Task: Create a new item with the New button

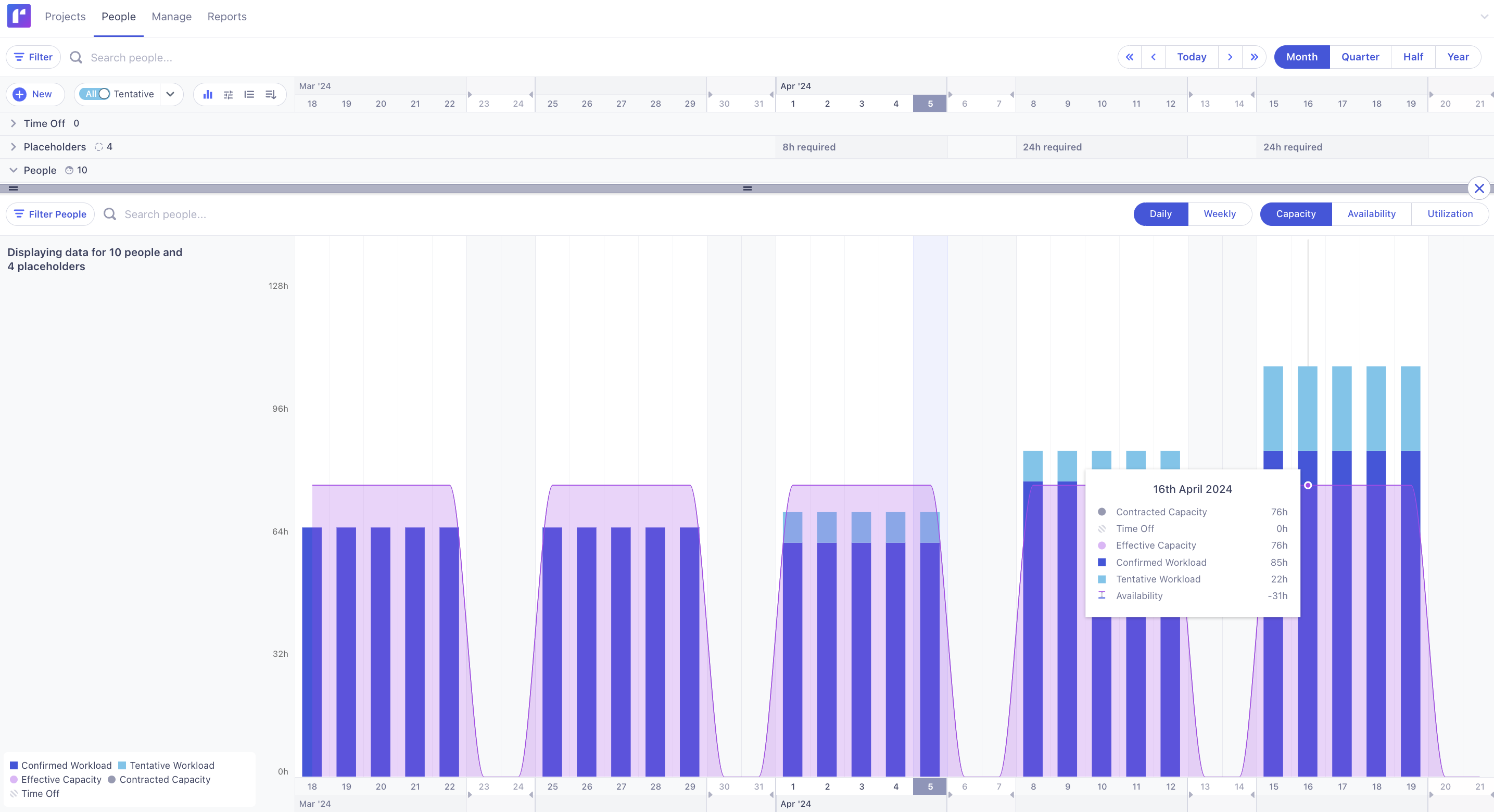Action: click(x=35, y=93)
